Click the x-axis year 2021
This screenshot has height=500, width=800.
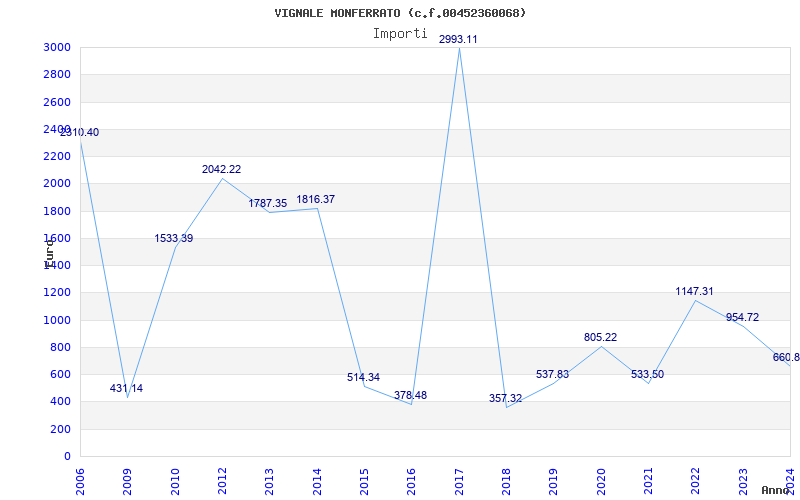pyautogui.click(x=648, y=480)
